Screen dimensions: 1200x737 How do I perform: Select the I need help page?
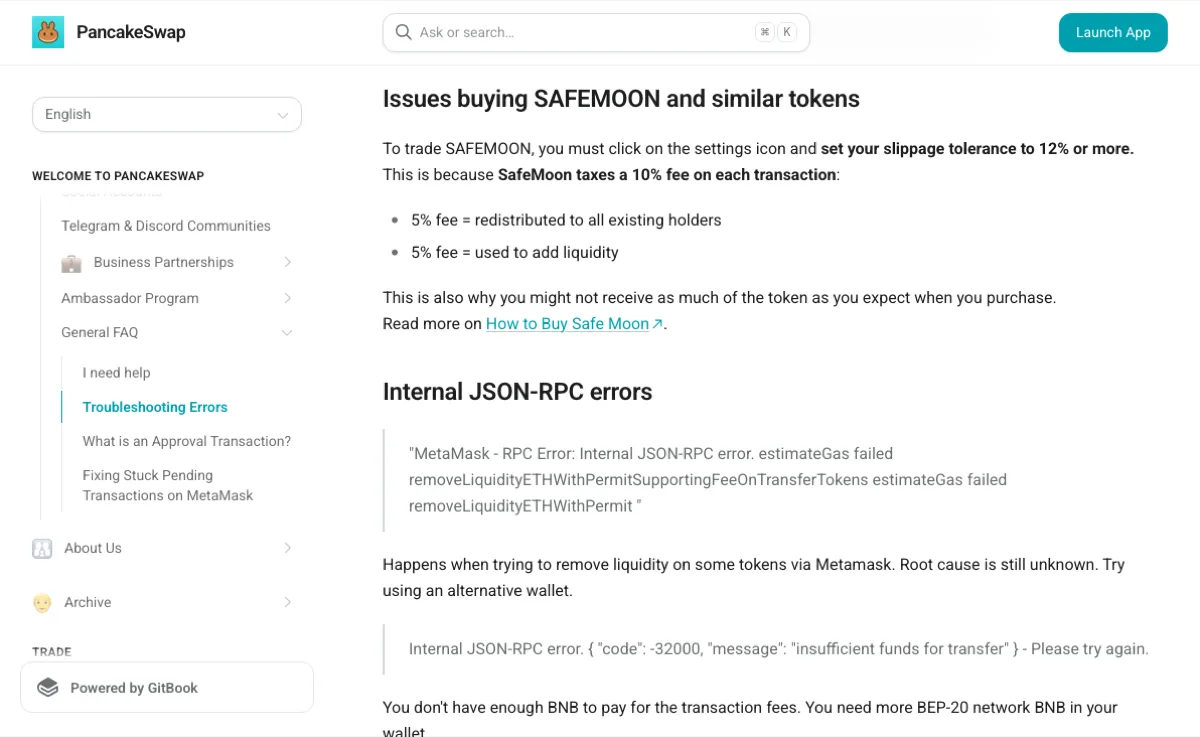tap(117, 373)
